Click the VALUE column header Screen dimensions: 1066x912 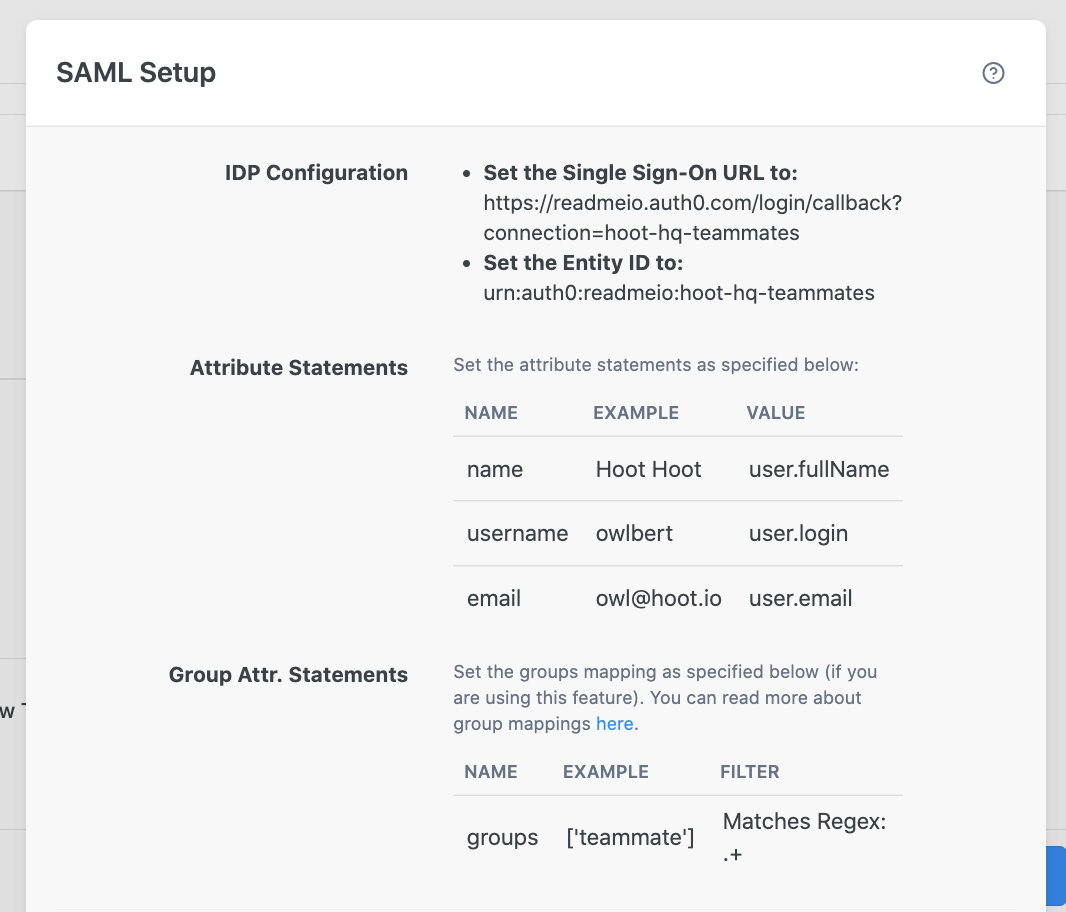776,413
